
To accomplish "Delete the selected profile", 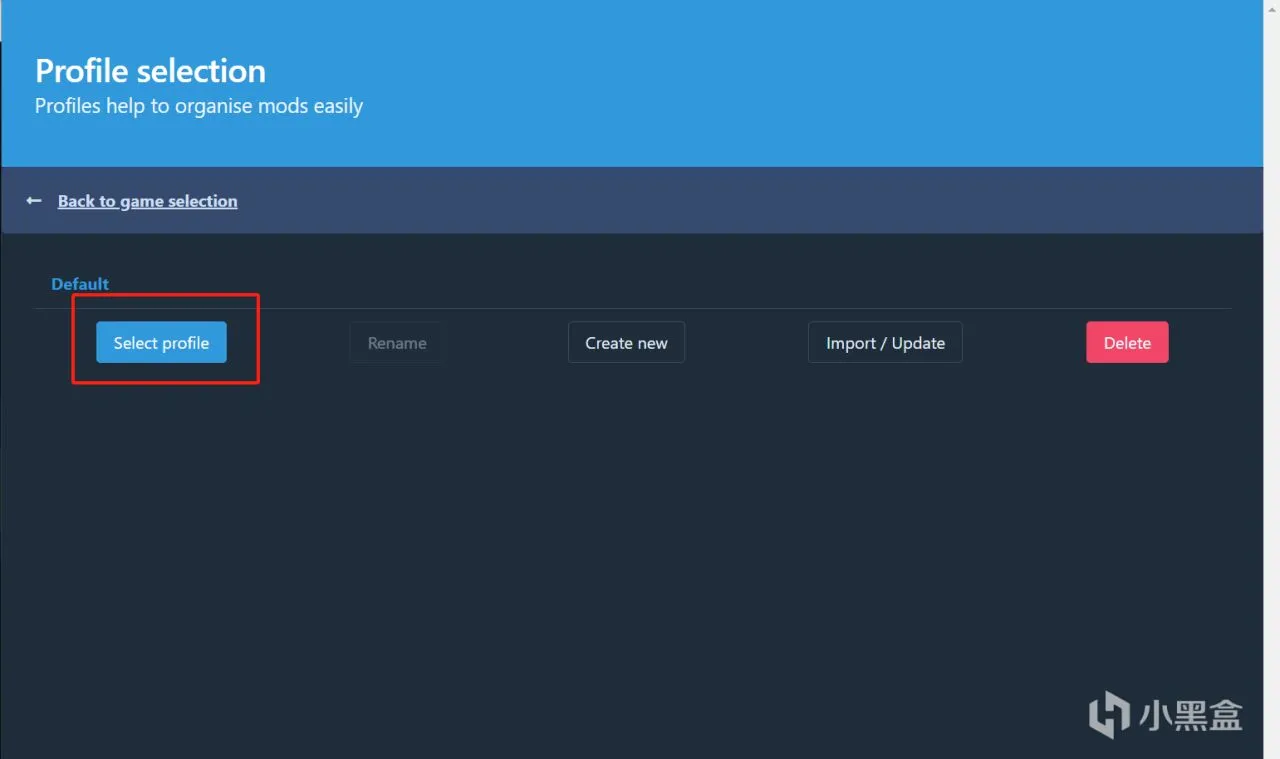I will coord(1127,342).
